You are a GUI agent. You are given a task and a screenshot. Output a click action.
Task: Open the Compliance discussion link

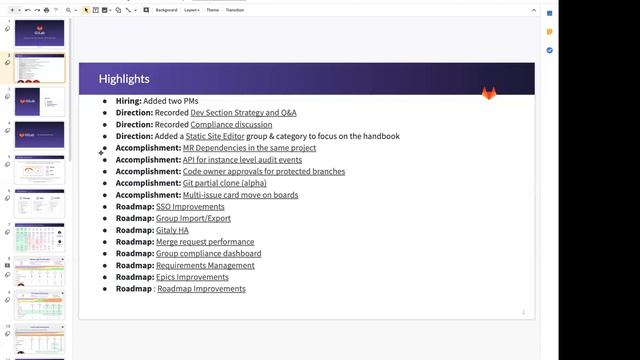click(231, 124)
